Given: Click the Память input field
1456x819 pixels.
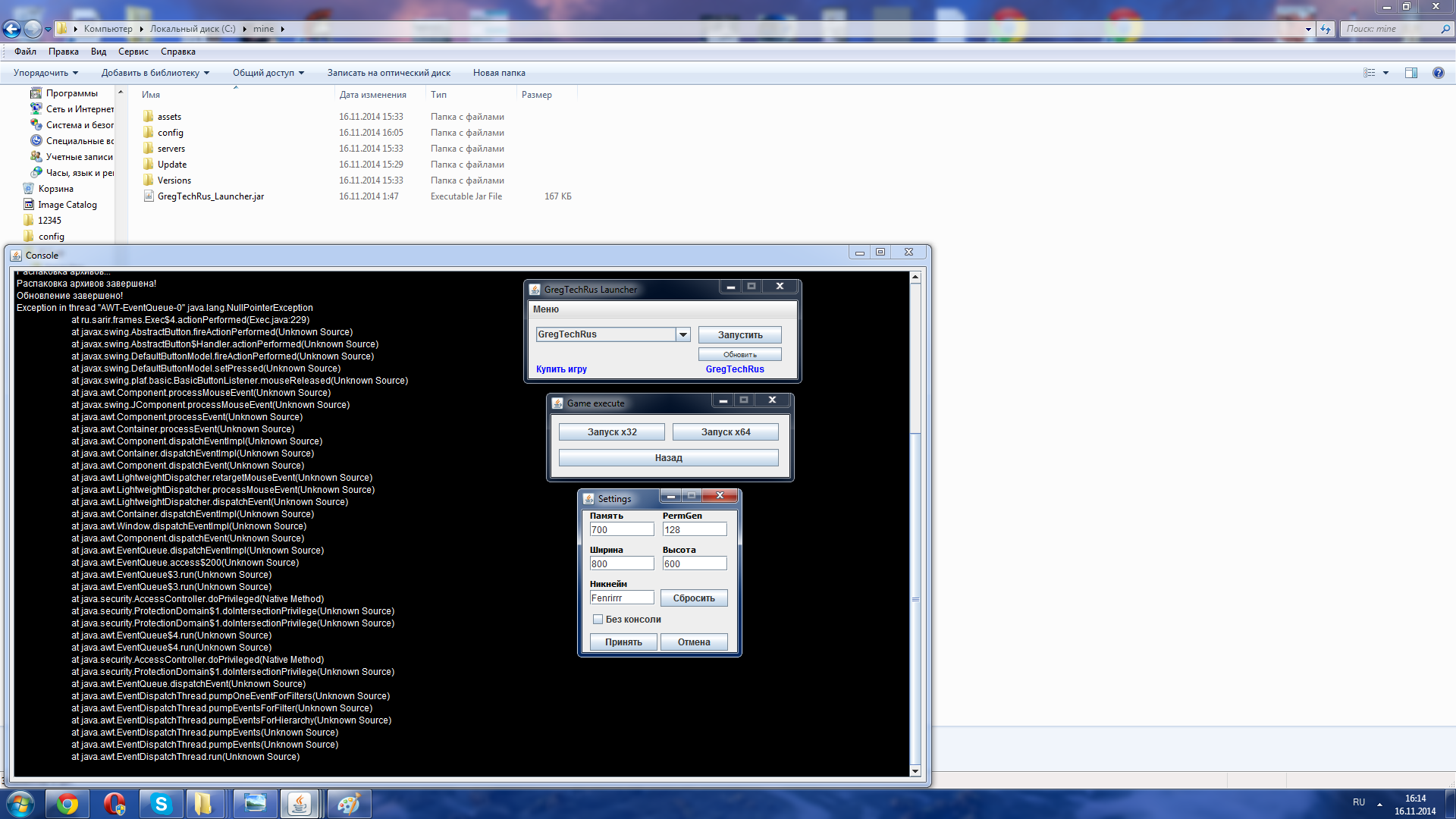Looking at the screenshot, I should (x=622, y=530).
